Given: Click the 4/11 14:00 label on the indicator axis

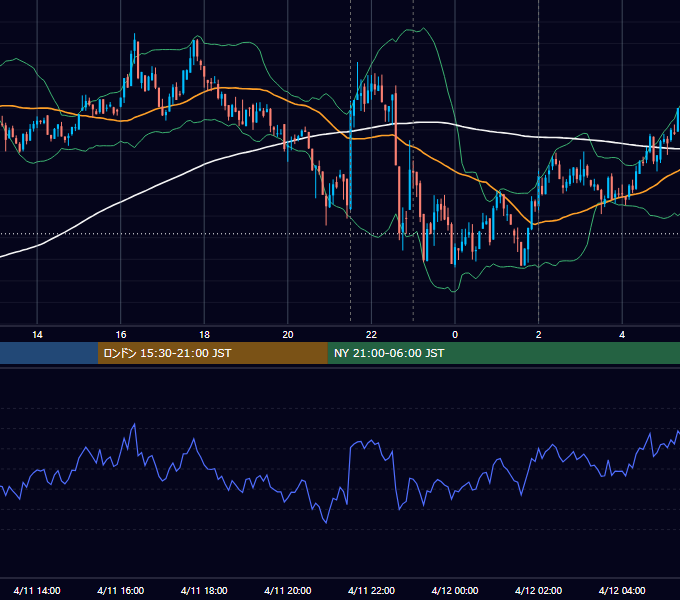Looking at the screenshot, I should coord(37,590).
